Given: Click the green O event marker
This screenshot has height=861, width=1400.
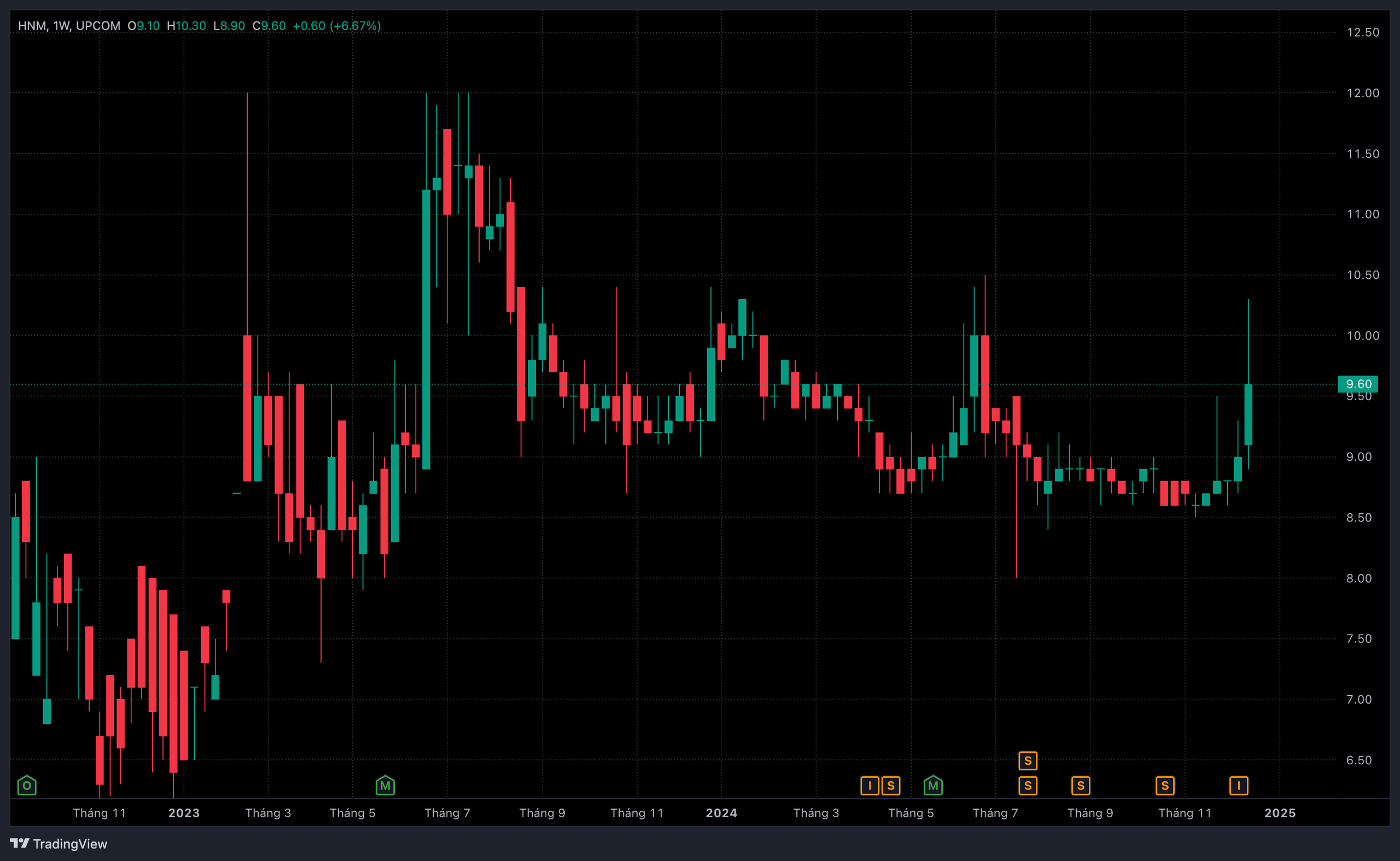Looking at the screenshot, I should (27, 786).
